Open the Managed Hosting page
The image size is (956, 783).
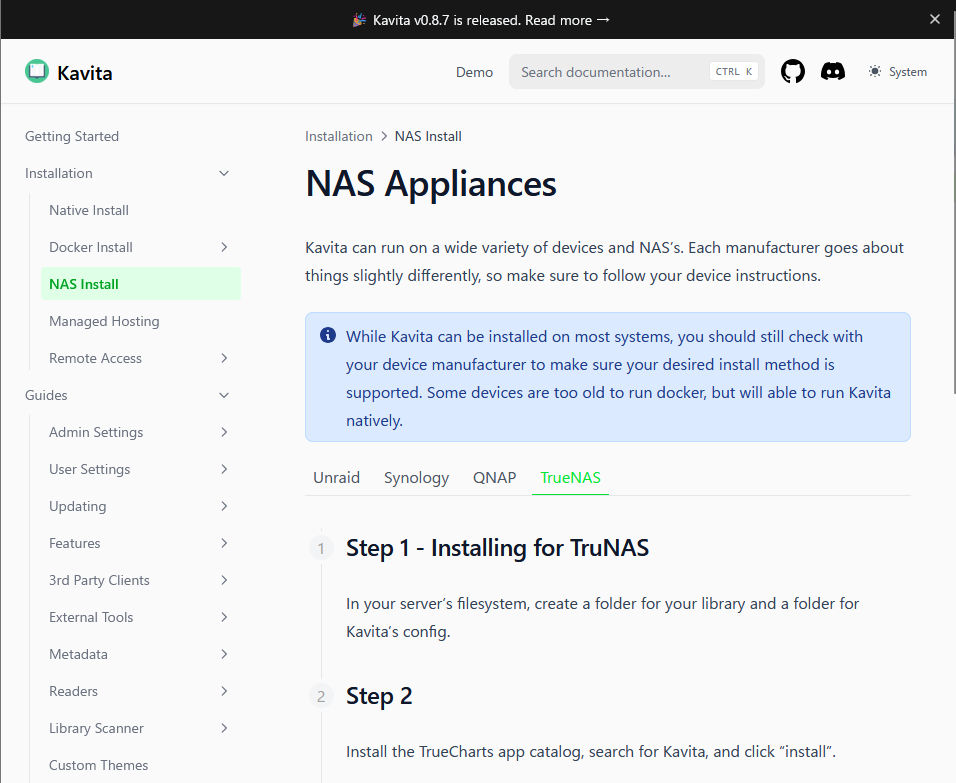click(x=104, y=321)
